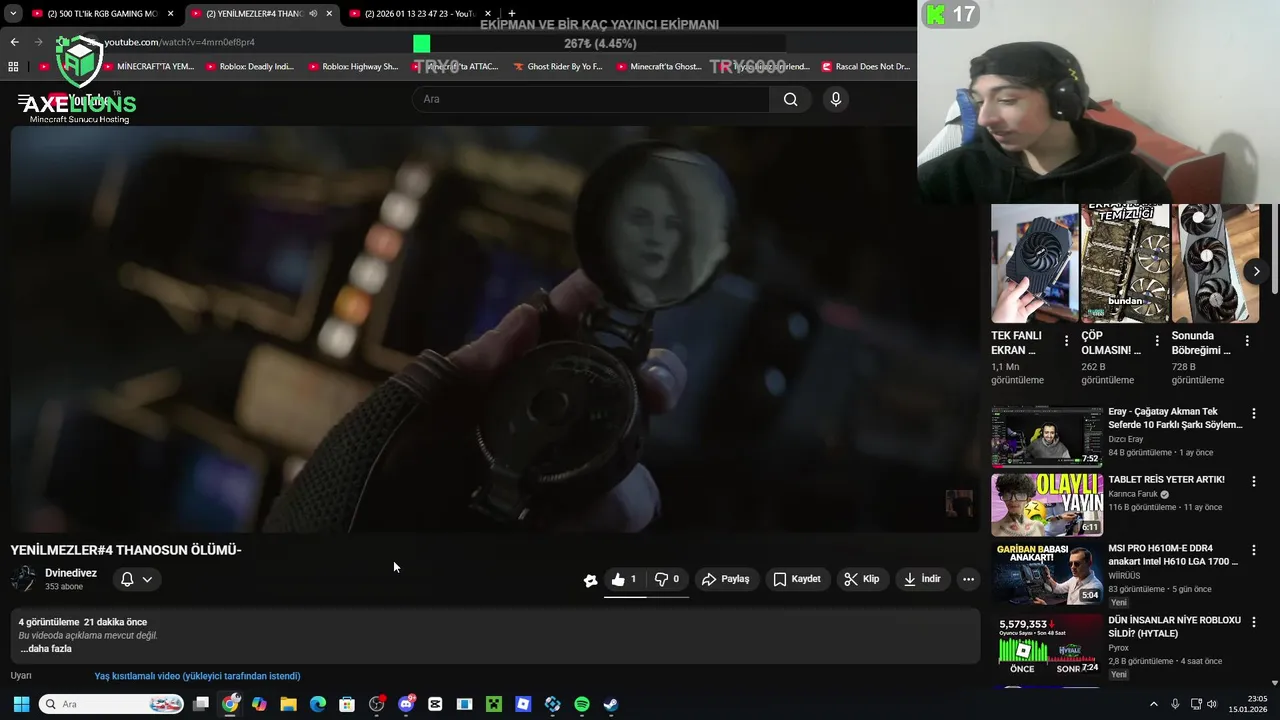
Task: Open more actions ellipsis beside İndir
Action: (968, 579)
